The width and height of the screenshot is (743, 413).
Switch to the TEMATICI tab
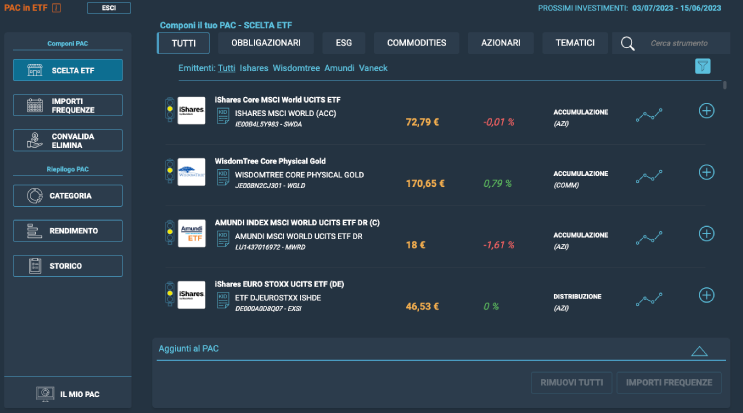pyautogui.click(x=575, y=43)
